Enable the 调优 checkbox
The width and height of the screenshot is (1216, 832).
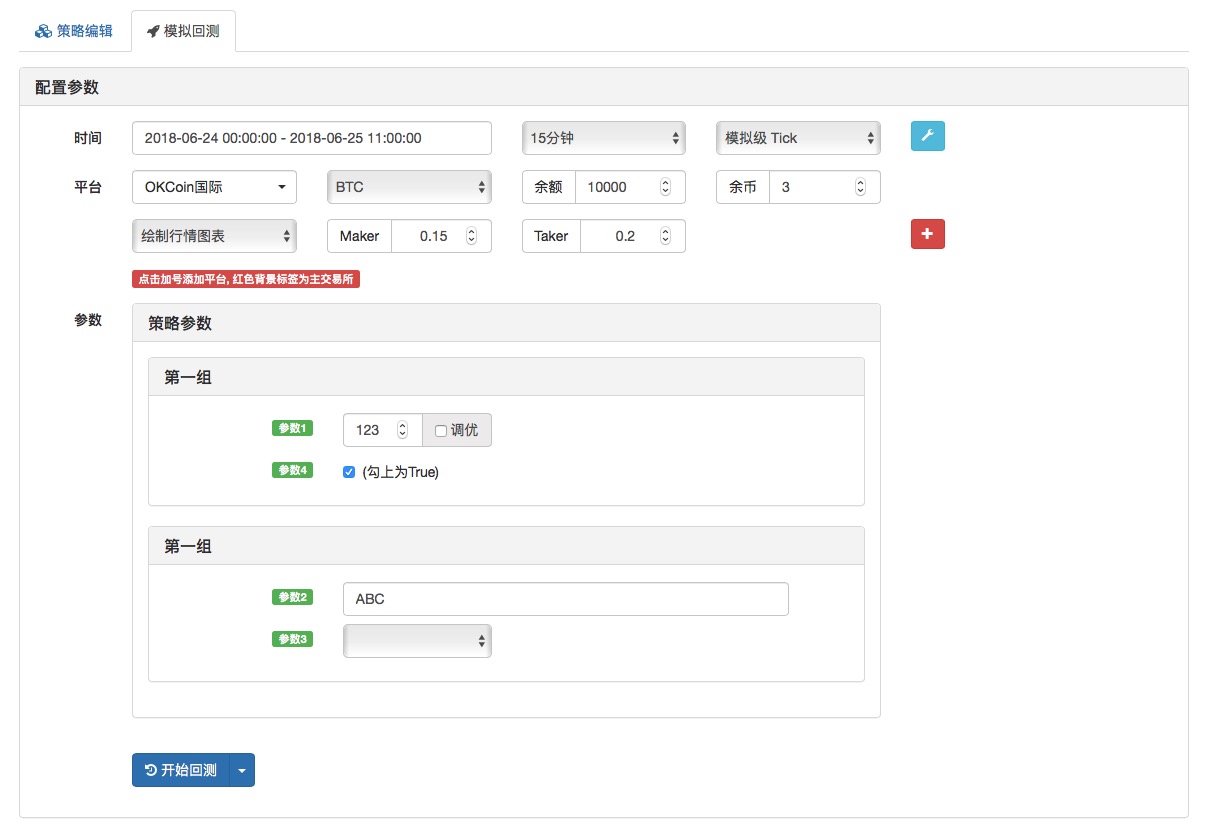click(441, 430)
